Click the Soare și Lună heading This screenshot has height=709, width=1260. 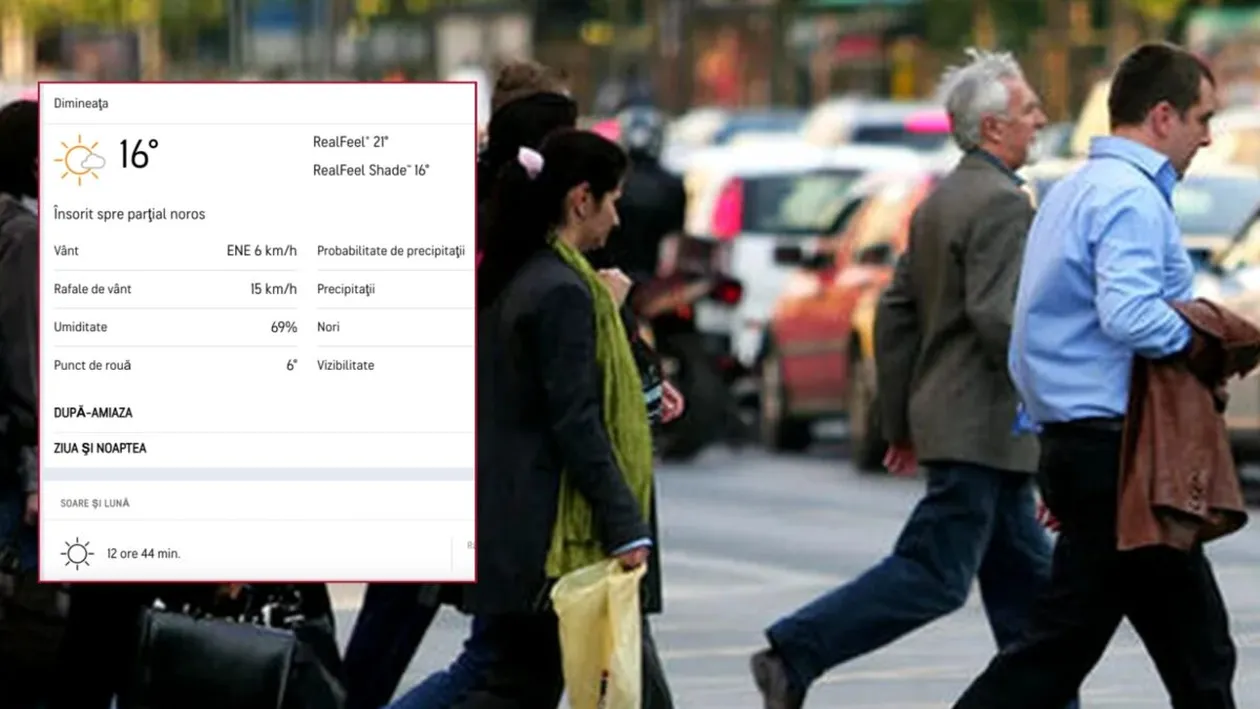95,503
